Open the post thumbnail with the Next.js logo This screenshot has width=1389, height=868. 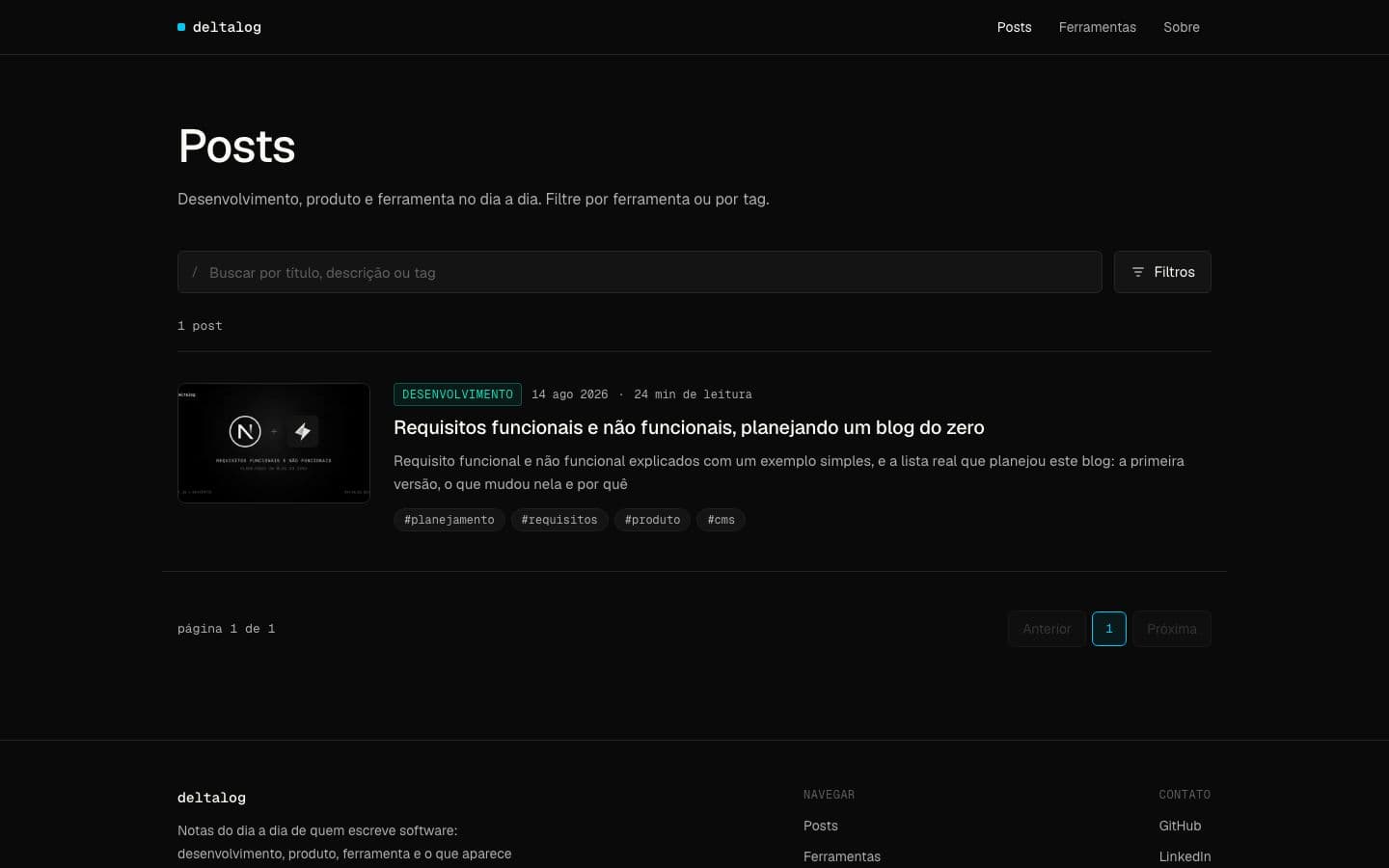274,443
